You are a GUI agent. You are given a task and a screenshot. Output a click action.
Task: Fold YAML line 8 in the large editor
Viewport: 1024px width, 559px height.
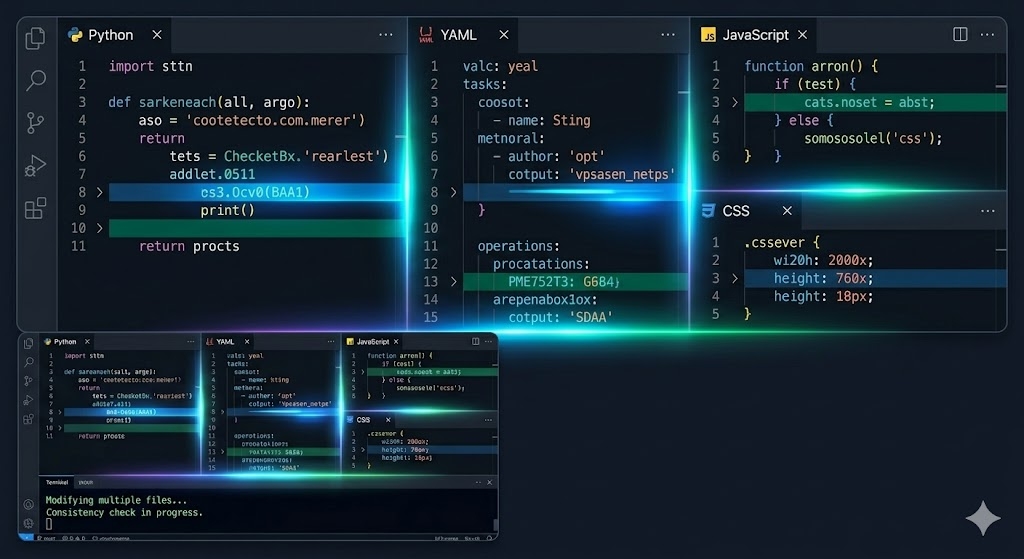pyautogui.click(x=453, y=192)
